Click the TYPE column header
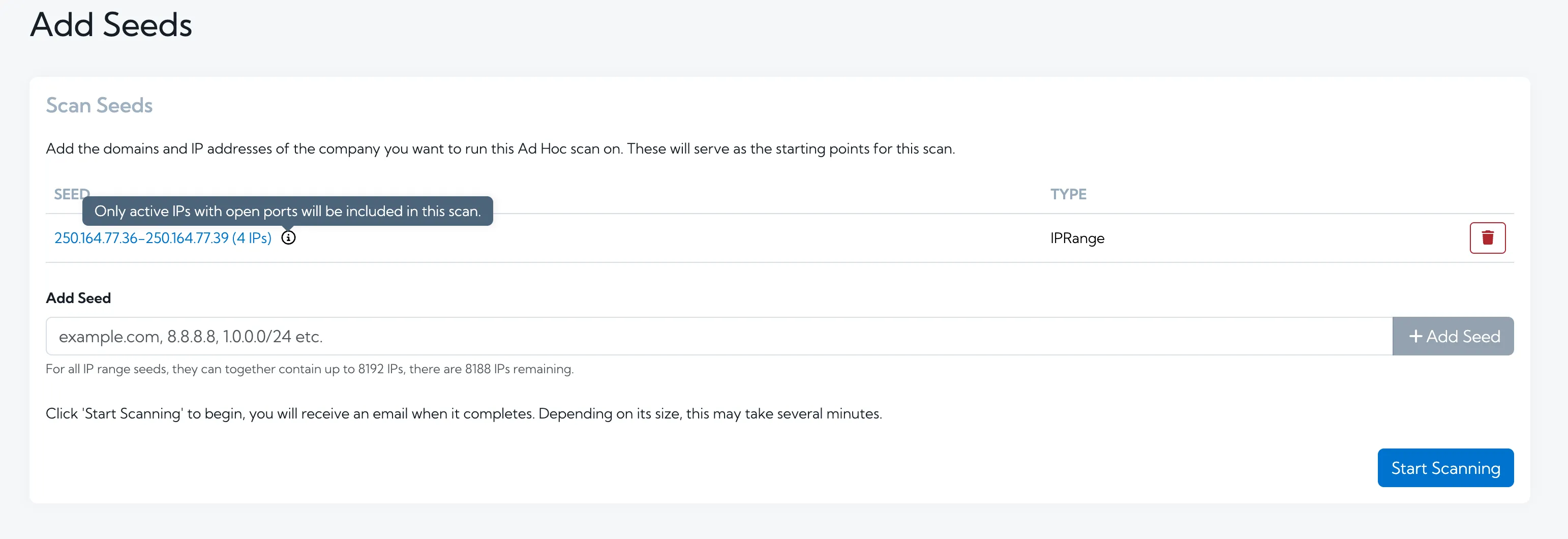This screenshot has width=1568, height=539. [x=1068, y=194]
